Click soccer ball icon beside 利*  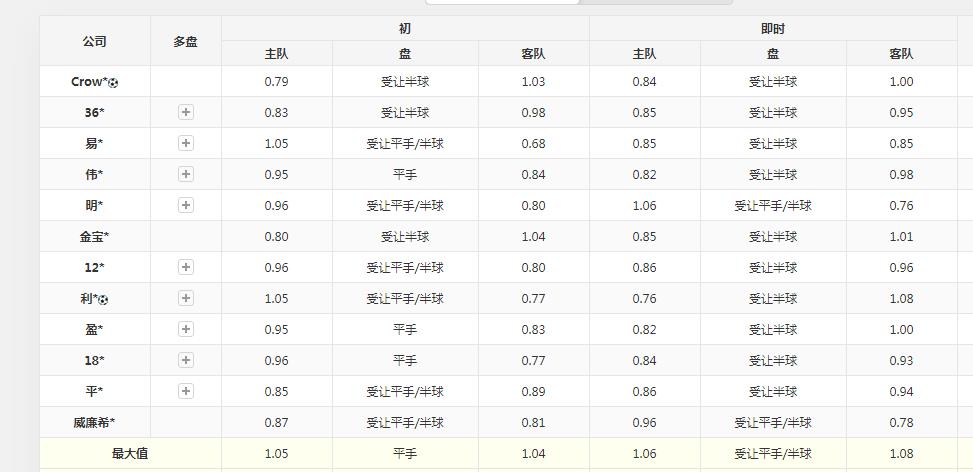point(103,300)
